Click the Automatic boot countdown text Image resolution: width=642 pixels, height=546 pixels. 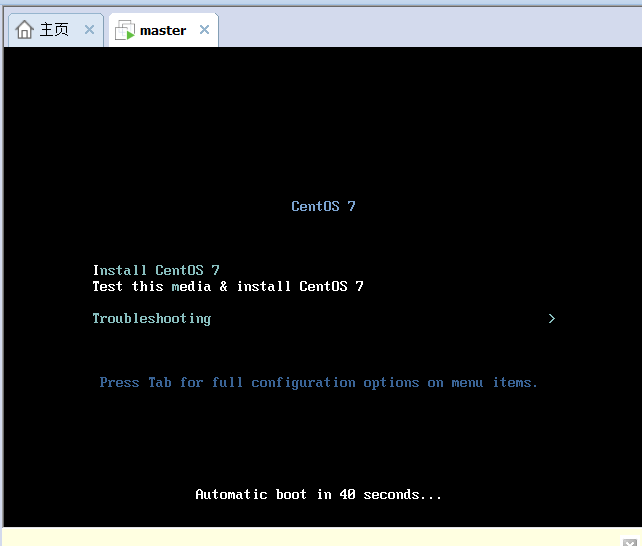click(318, 494)
